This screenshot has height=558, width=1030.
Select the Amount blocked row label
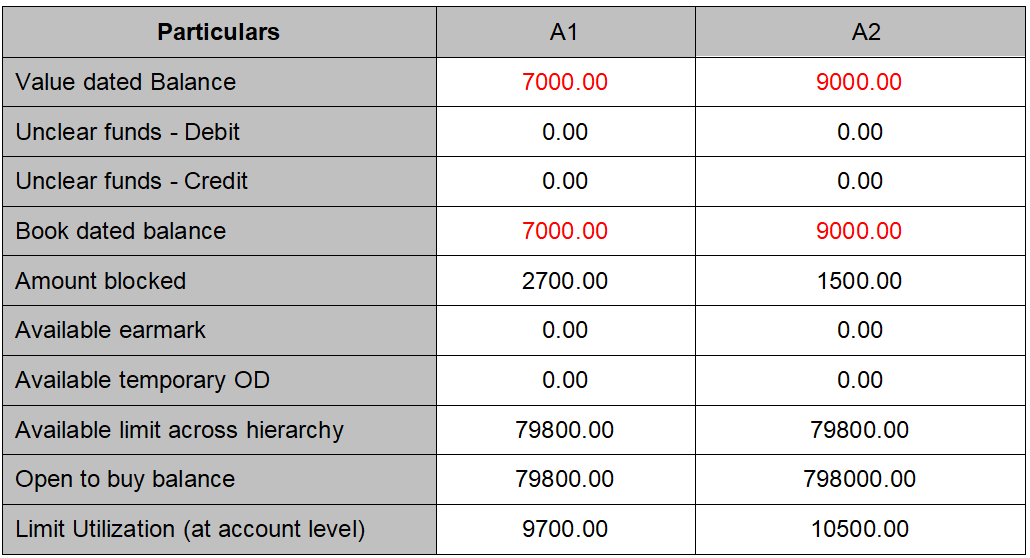tap(101, 281)
